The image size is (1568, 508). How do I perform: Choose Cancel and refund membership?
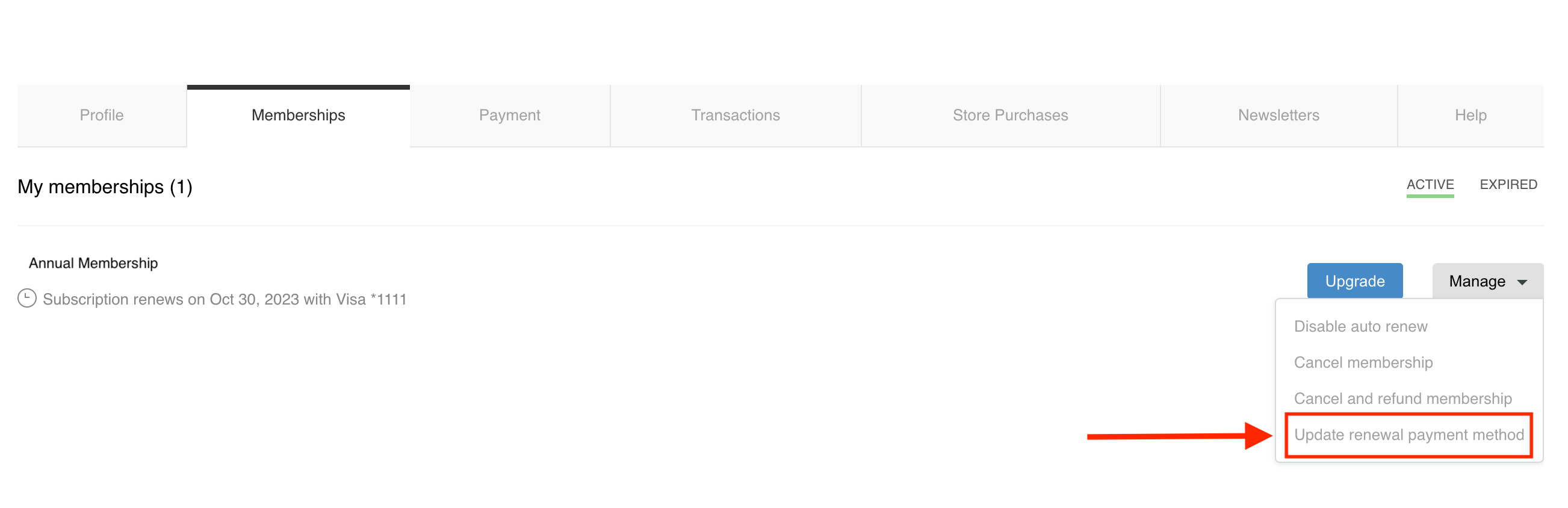click(1402, 398)
